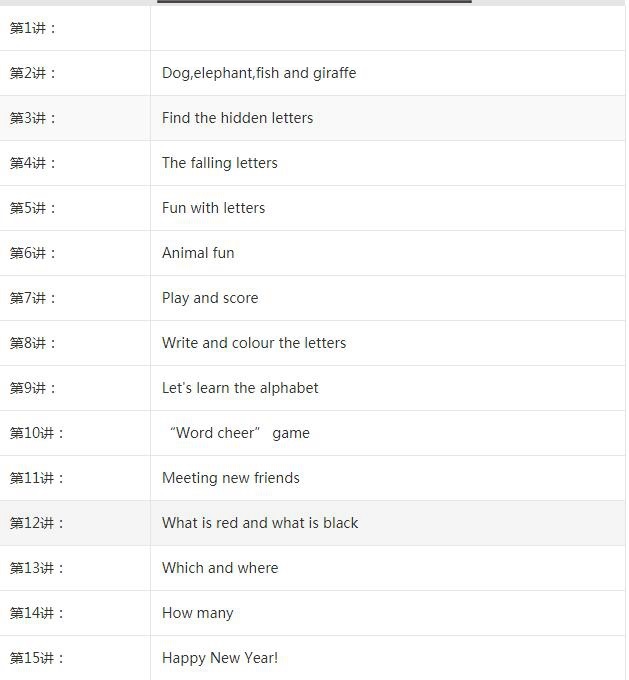Open "What is red and what is black"
Viewport: 629px width, 680px height.
260,523
